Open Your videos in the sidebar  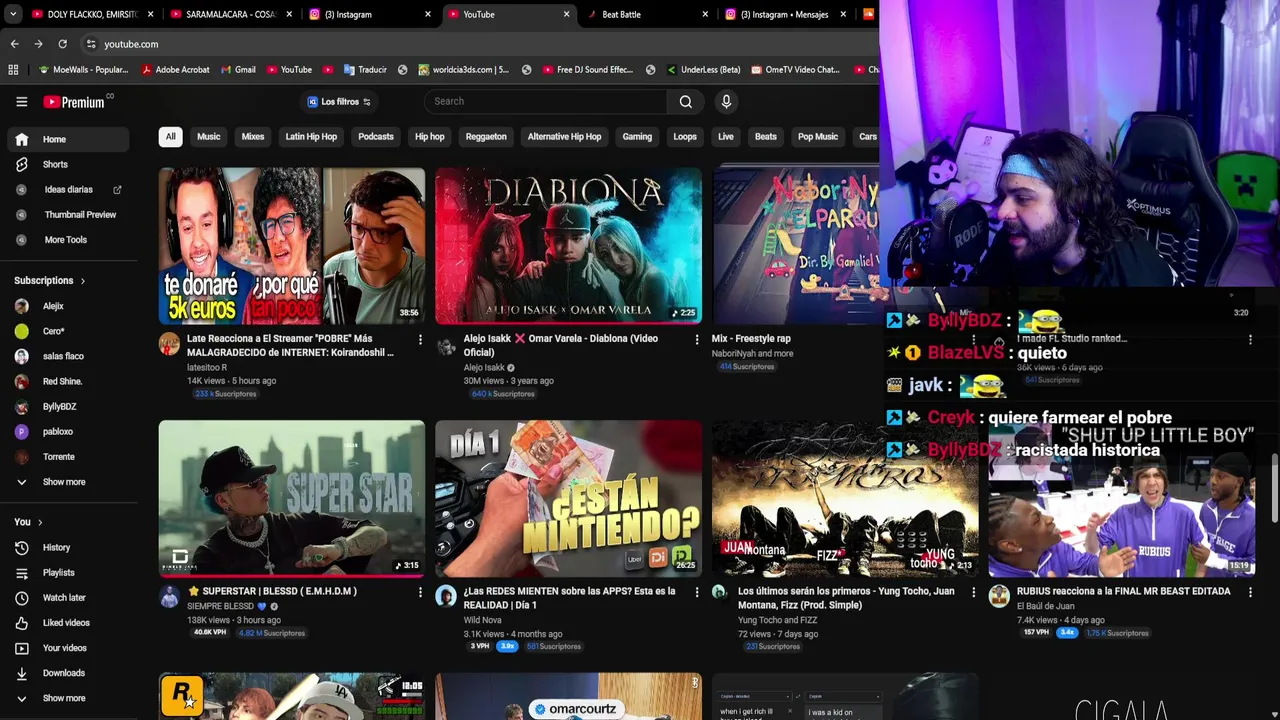pos(65,647)
